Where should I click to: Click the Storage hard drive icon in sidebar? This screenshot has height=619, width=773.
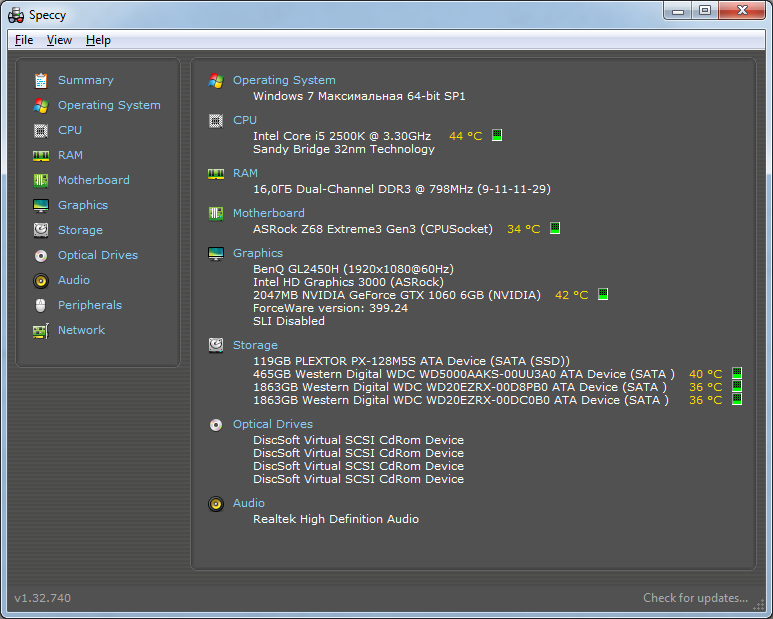tap(41, 230)
